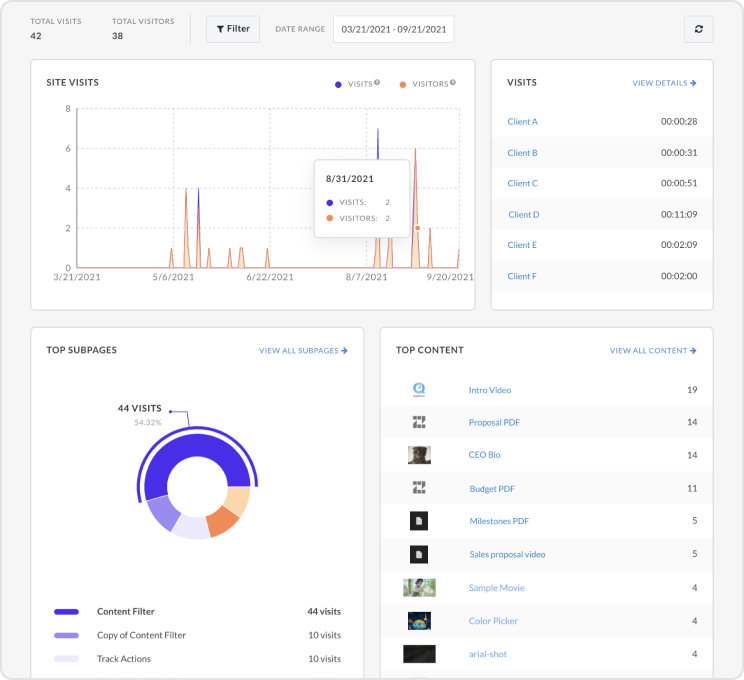
Task: Click the orange segment of donut chart
Action: coord(222,523)
